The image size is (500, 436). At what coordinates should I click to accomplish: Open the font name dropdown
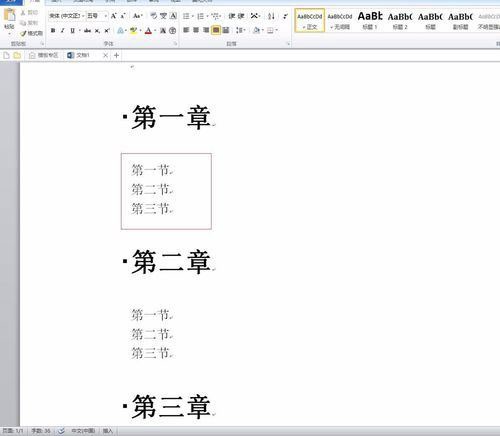click(x=66, y=16)
